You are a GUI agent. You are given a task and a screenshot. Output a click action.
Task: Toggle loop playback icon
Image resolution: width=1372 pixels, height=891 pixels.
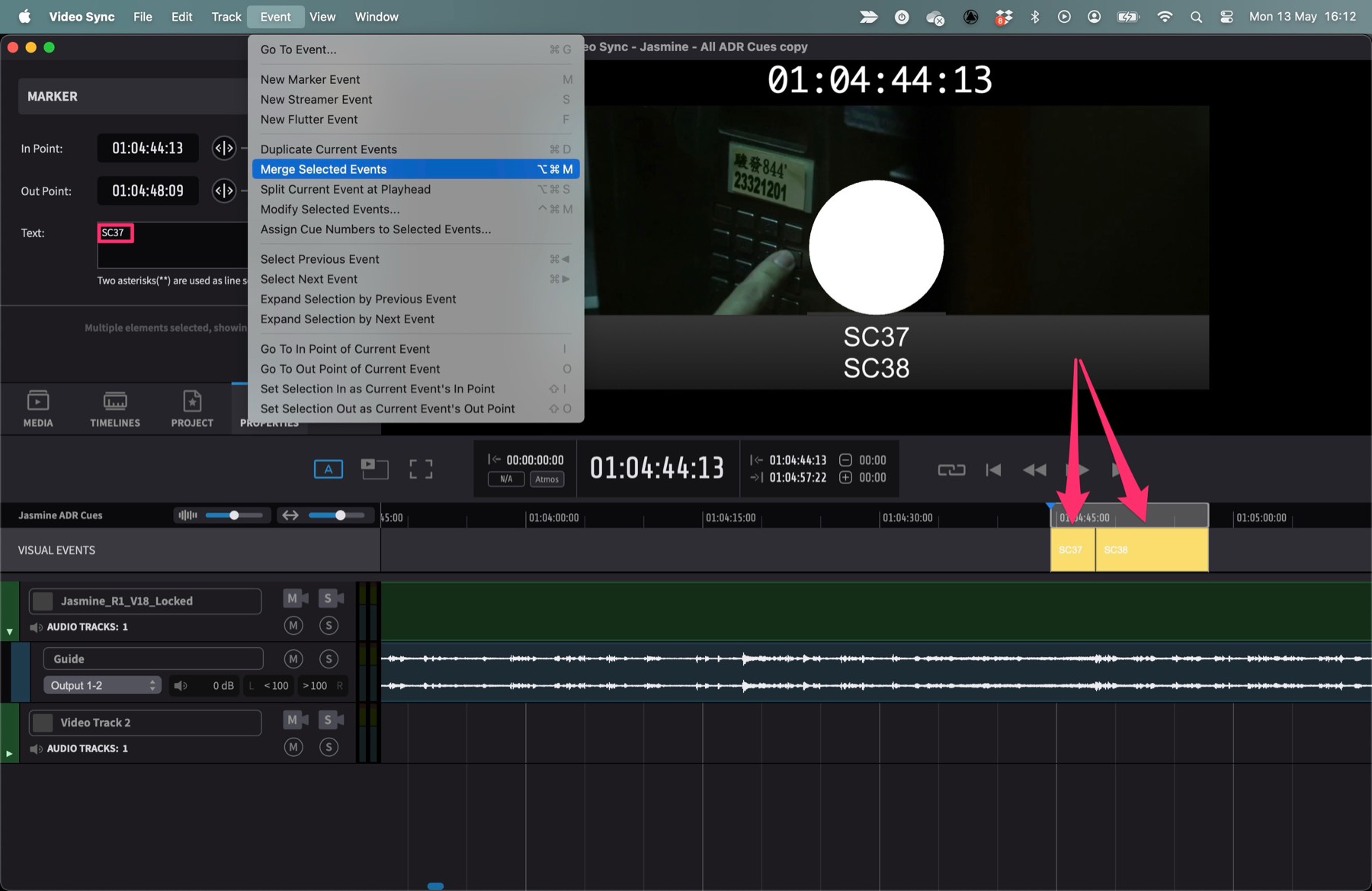click(951, 470)
